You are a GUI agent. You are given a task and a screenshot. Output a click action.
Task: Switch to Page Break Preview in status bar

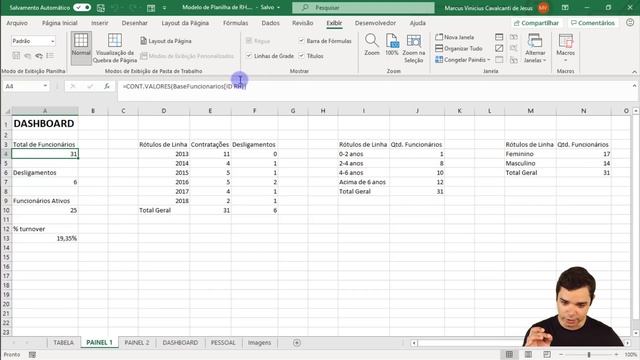point(547,354)
